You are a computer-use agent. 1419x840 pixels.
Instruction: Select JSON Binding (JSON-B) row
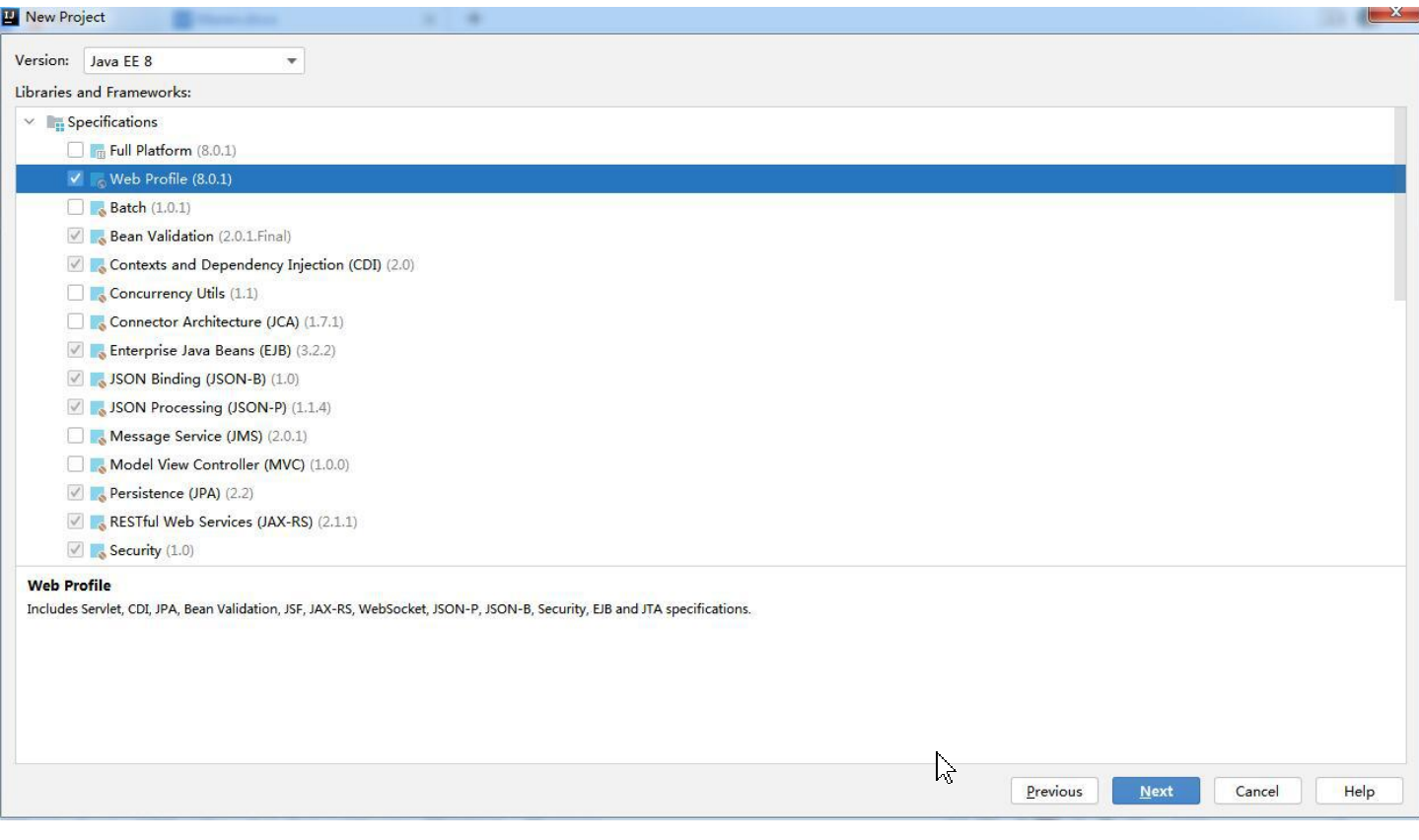[704, 380]
